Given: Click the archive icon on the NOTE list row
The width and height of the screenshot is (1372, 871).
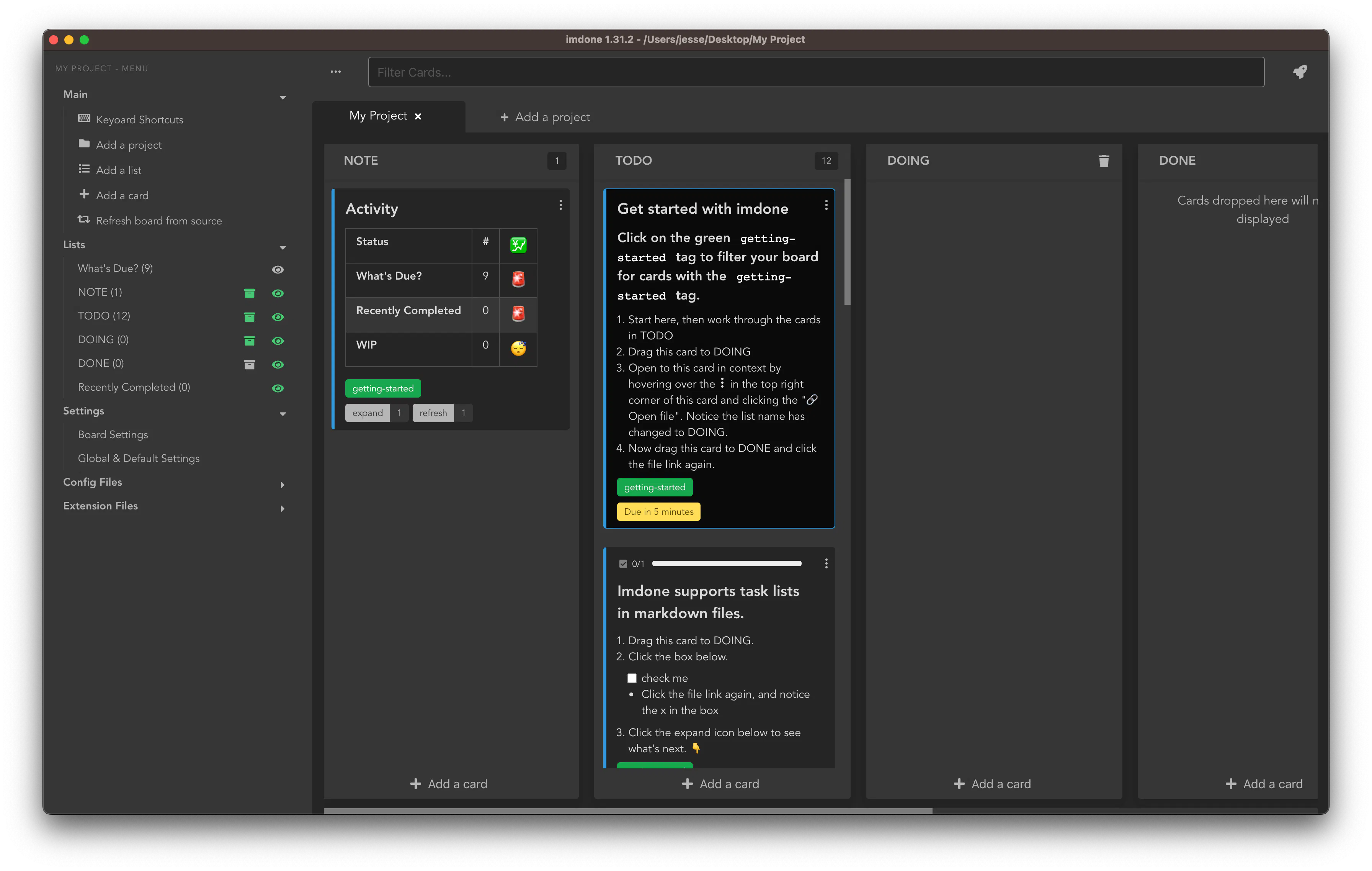Looking at the screenshot, I should [250, 293].
